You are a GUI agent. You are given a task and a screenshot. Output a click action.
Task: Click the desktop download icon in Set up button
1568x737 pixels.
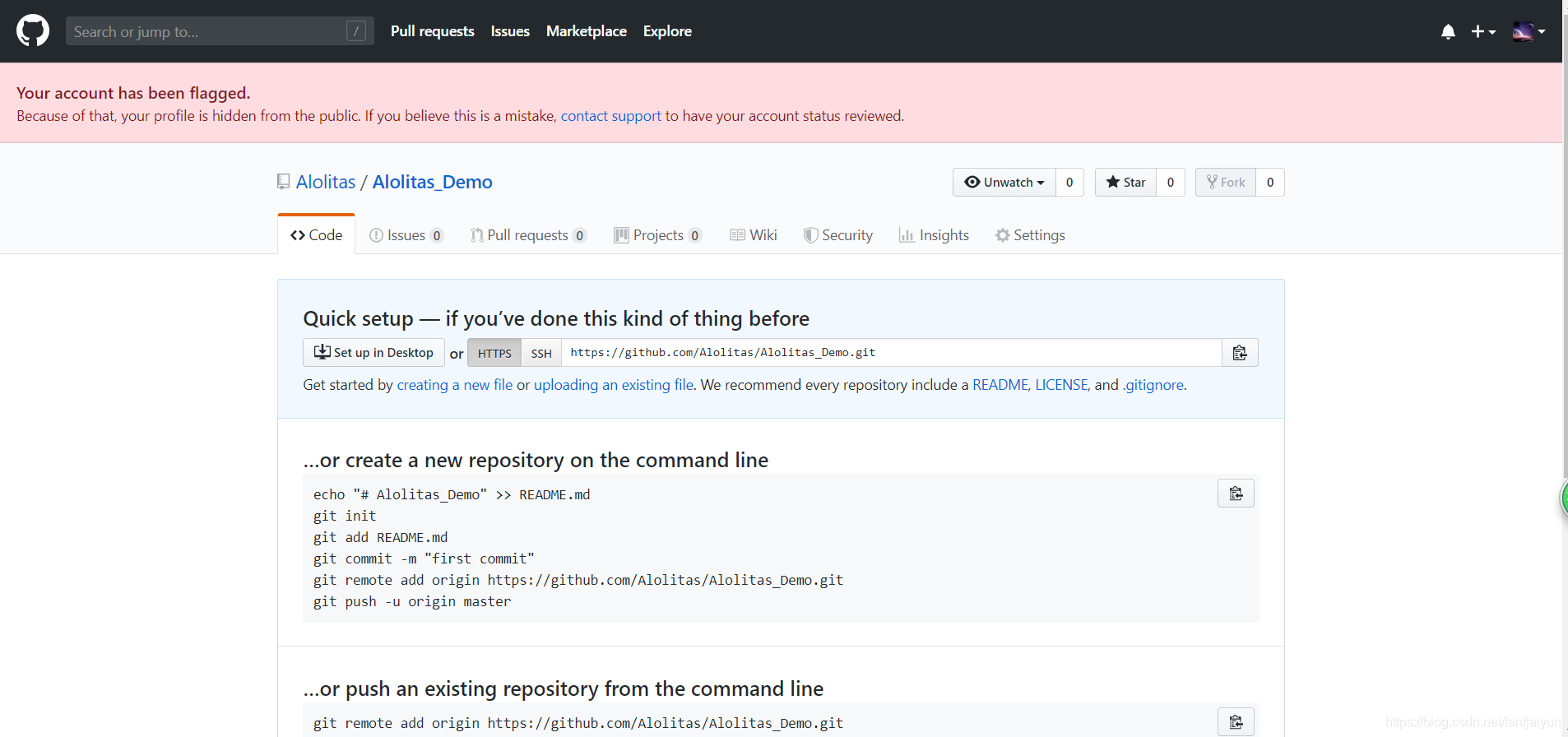[x=322, y=352]
